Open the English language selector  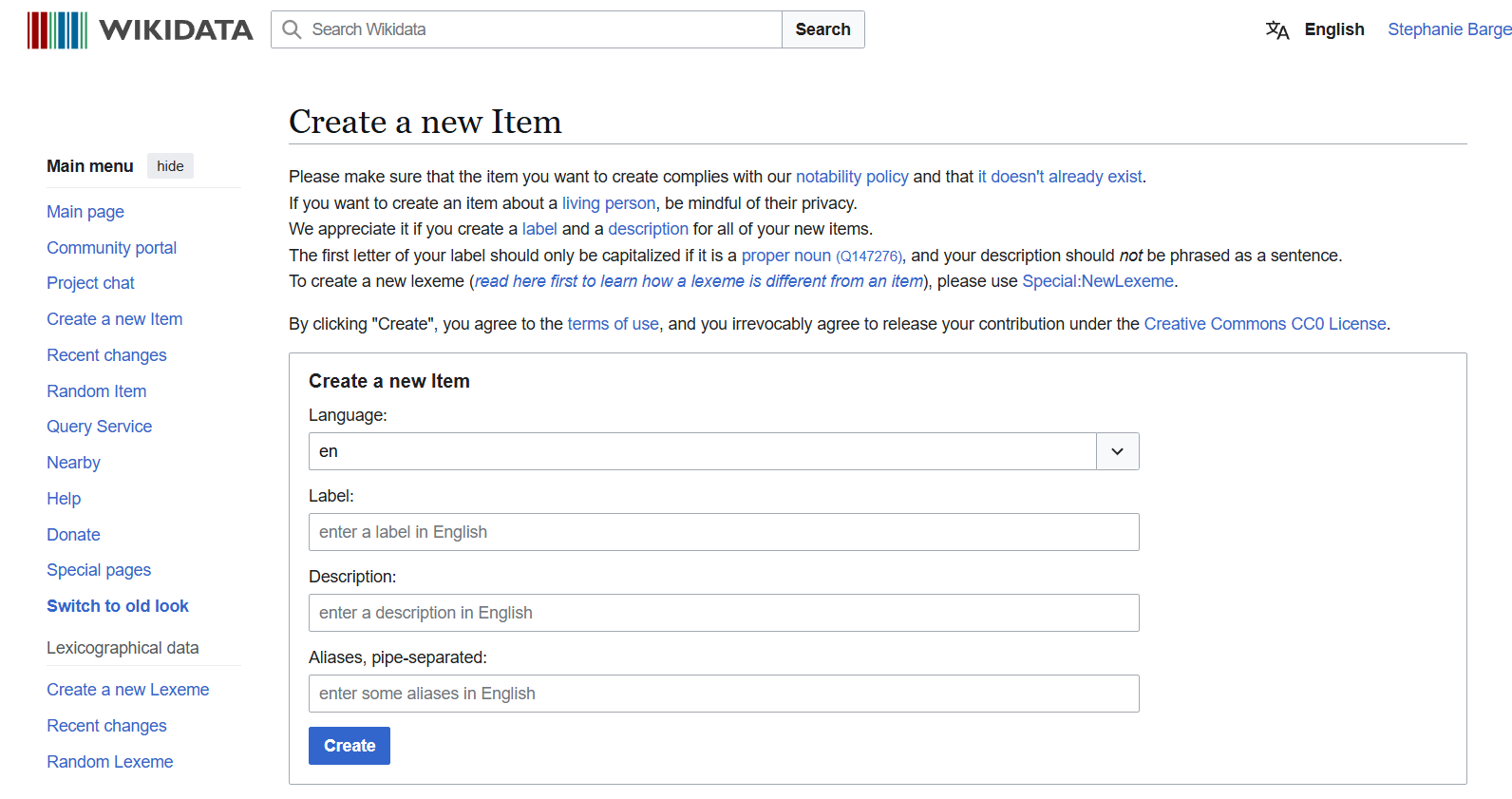tap(1333, 29)
